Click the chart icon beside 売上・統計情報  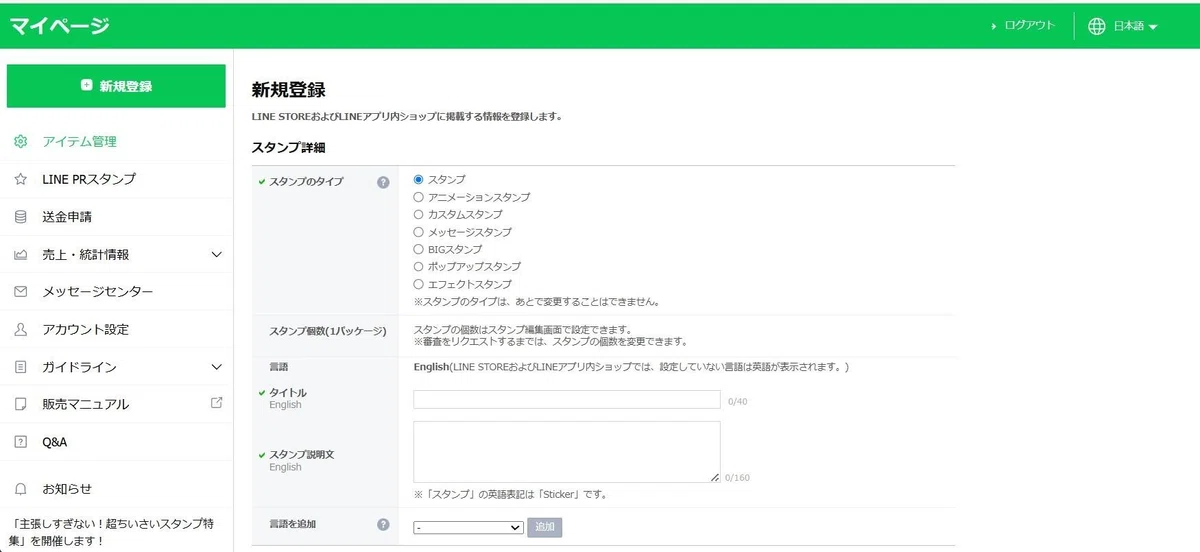point(20,254)
